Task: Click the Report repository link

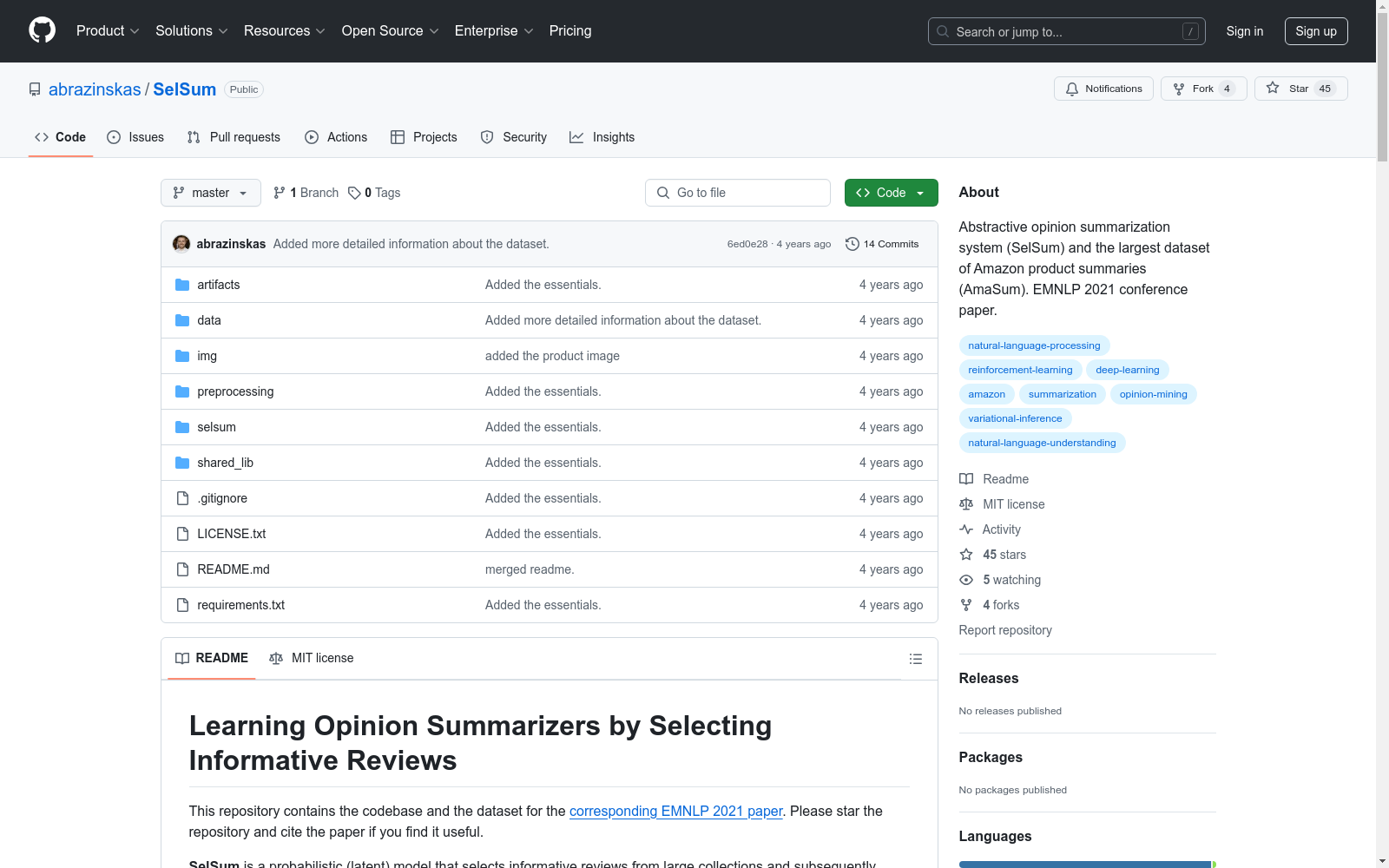Action: click(x=1005, y=630)
